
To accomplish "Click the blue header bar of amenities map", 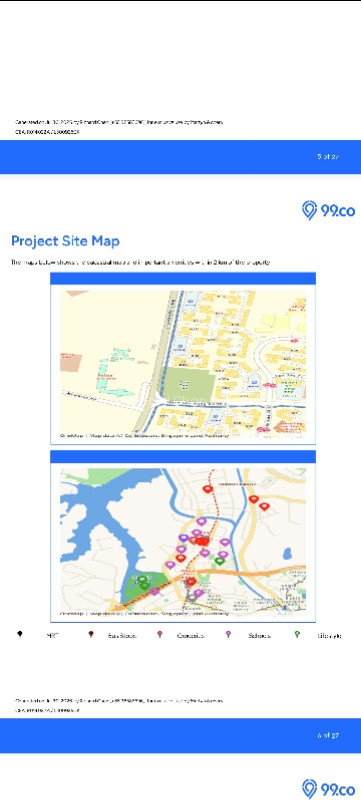I will click(x=183, y=456).
